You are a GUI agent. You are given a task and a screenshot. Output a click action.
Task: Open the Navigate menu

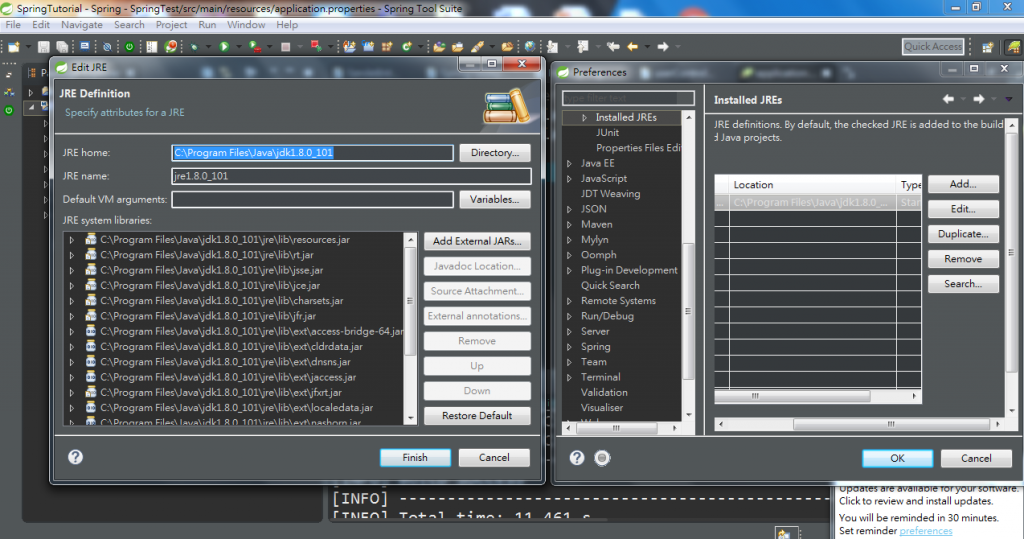point(82,25)
